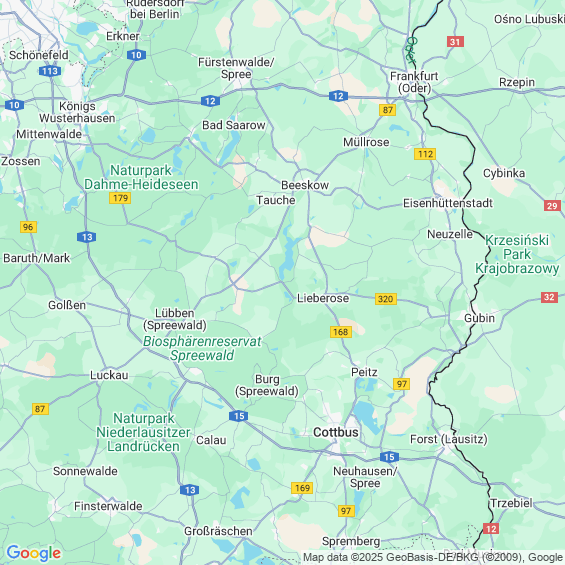Open Krzesiński Park Krajobrazowy label
Screen dimensions: 565x565
point(517,254)
